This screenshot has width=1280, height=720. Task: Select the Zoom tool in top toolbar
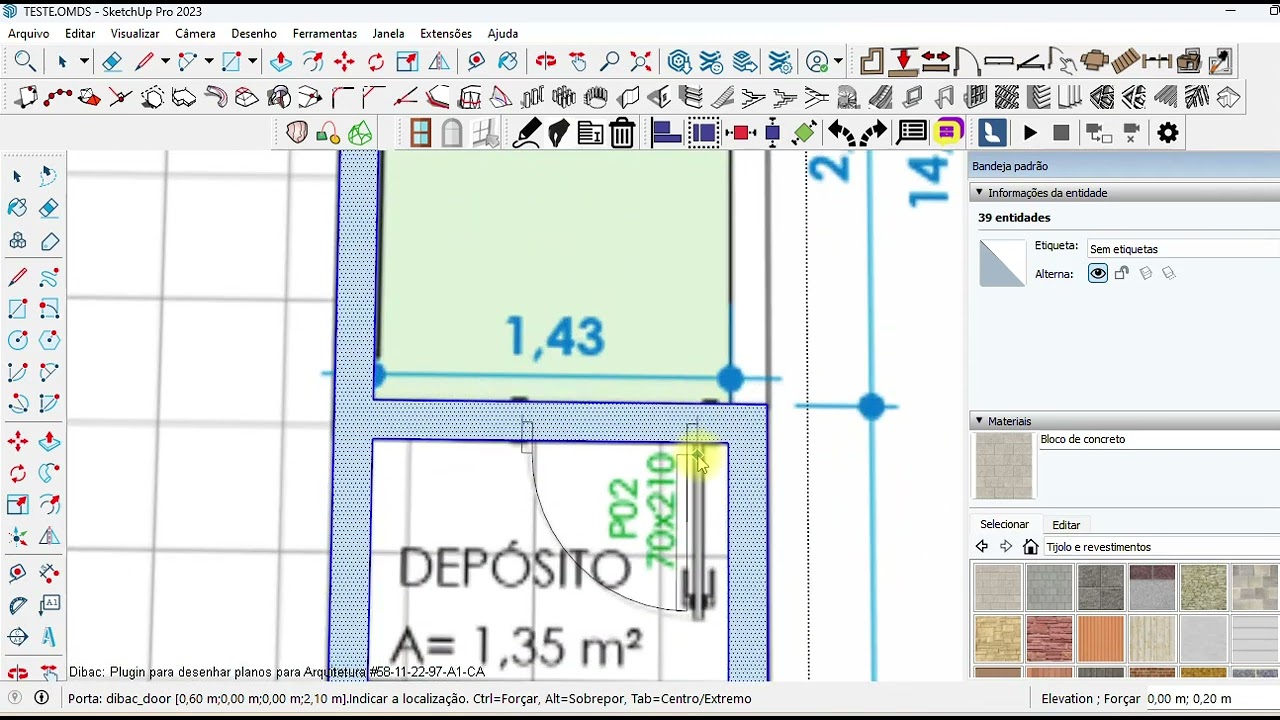click(609, 62)
